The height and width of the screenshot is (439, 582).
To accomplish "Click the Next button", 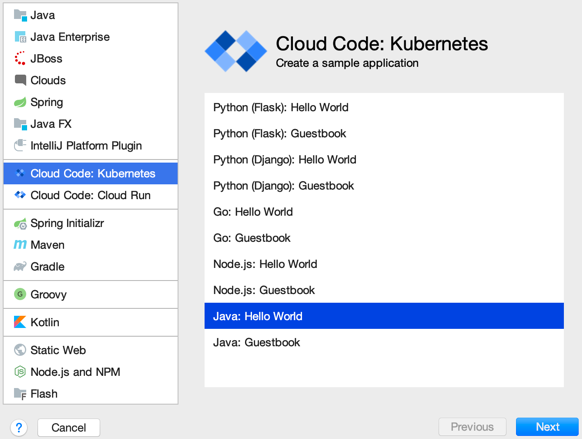I will pos(547,427).
